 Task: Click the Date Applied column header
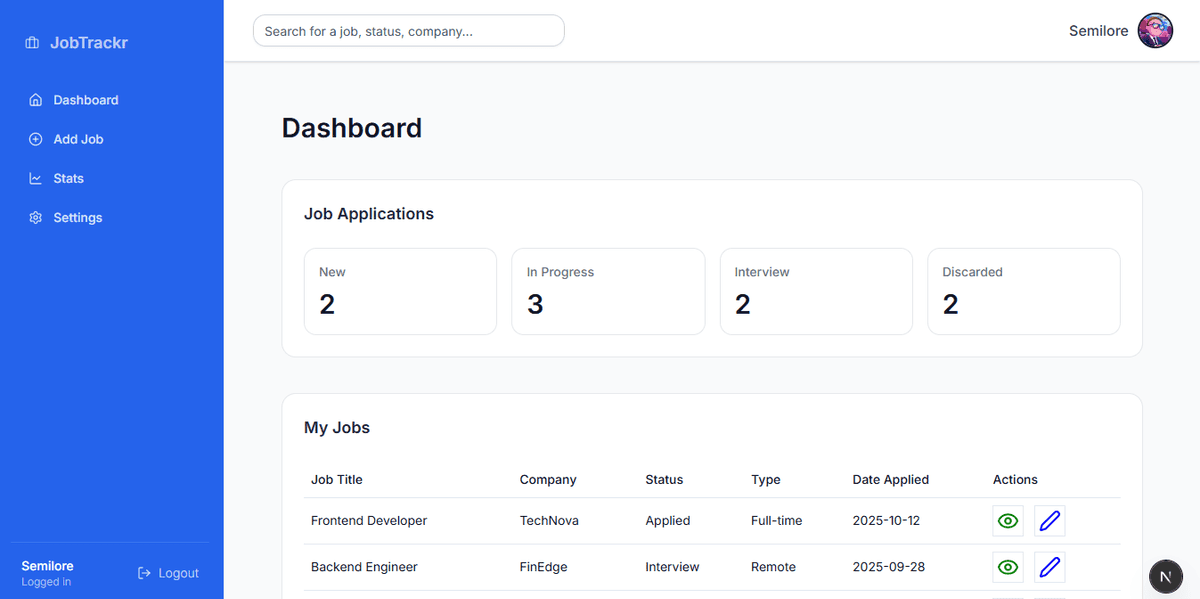pos(891,480)
